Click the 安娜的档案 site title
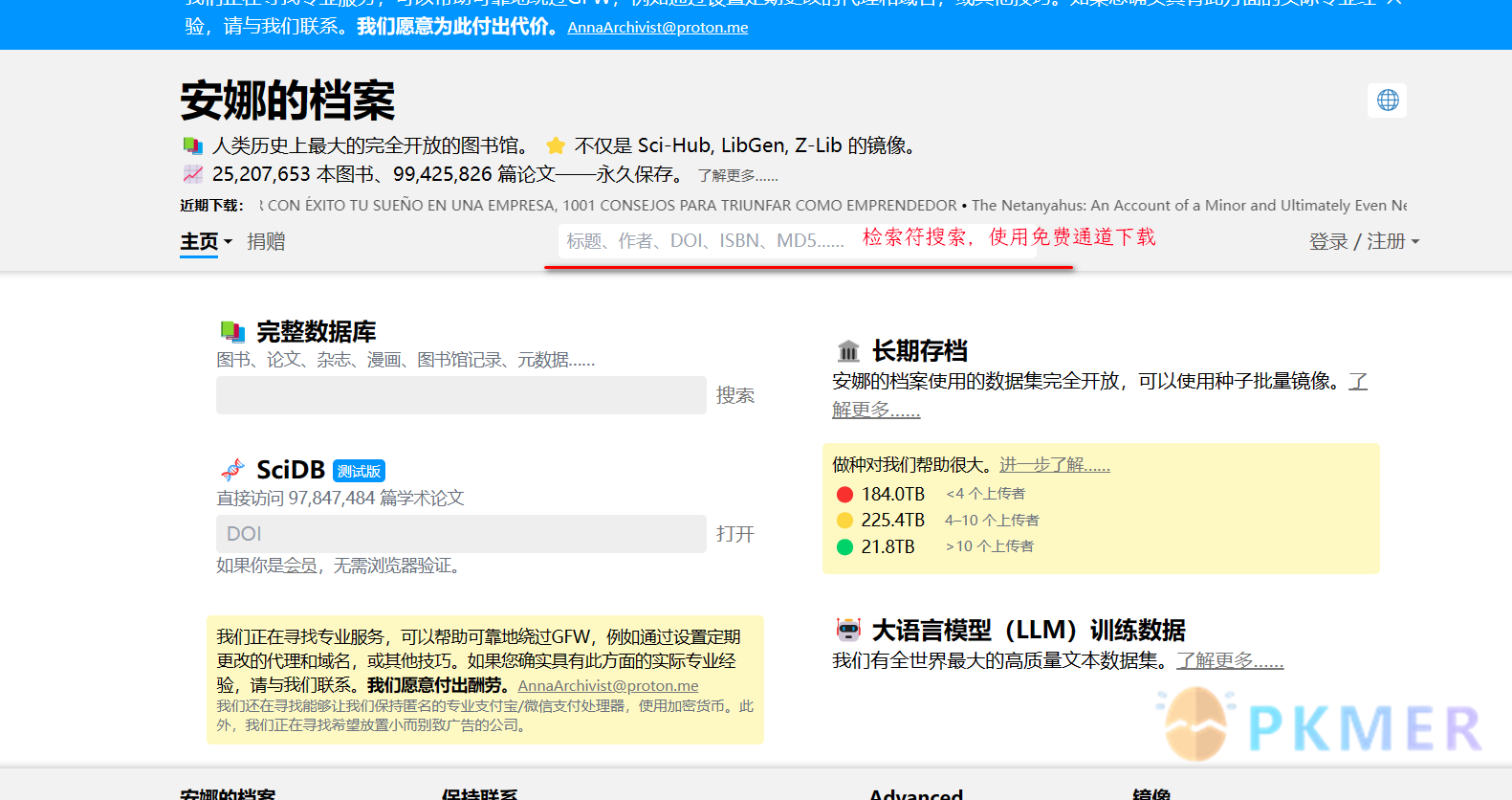 [288, 100]
